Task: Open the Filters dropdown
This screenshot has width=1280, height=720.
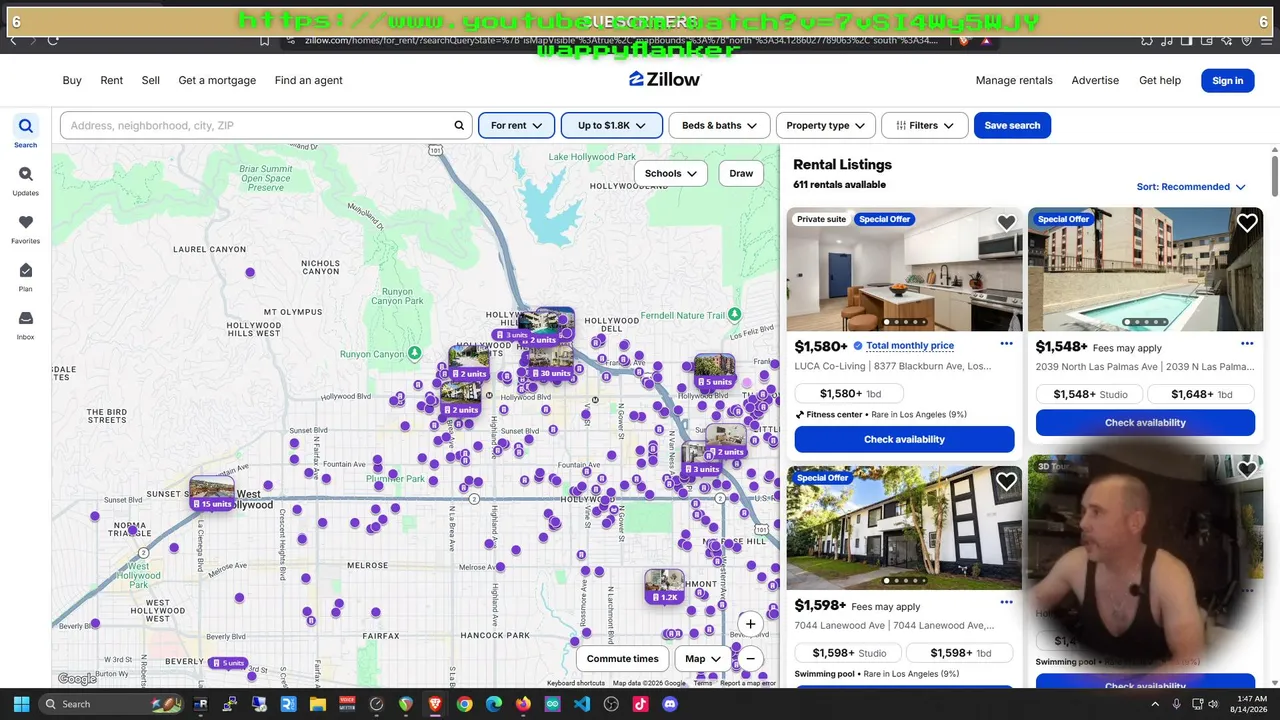Action: [x=925, y=126]
